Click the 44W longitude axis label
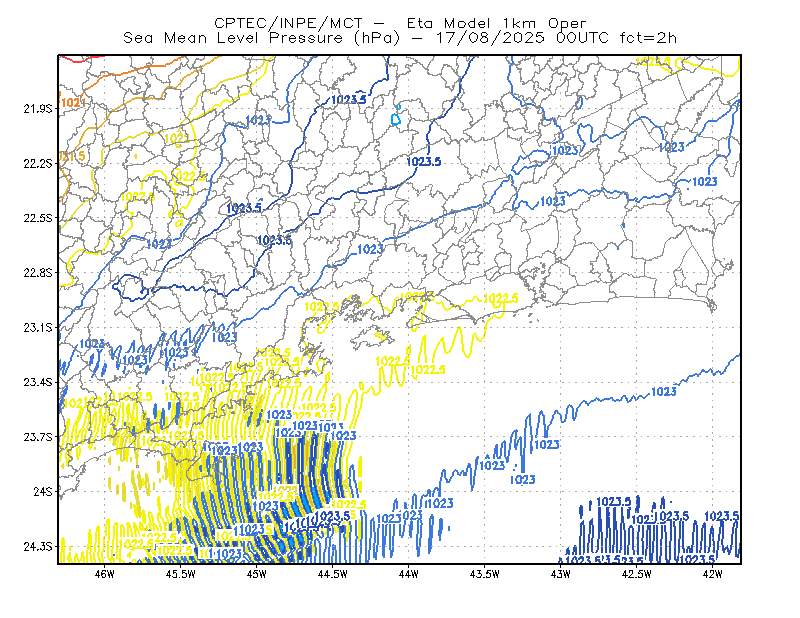The width and height of the screenshot is (800, 618). 409,574
